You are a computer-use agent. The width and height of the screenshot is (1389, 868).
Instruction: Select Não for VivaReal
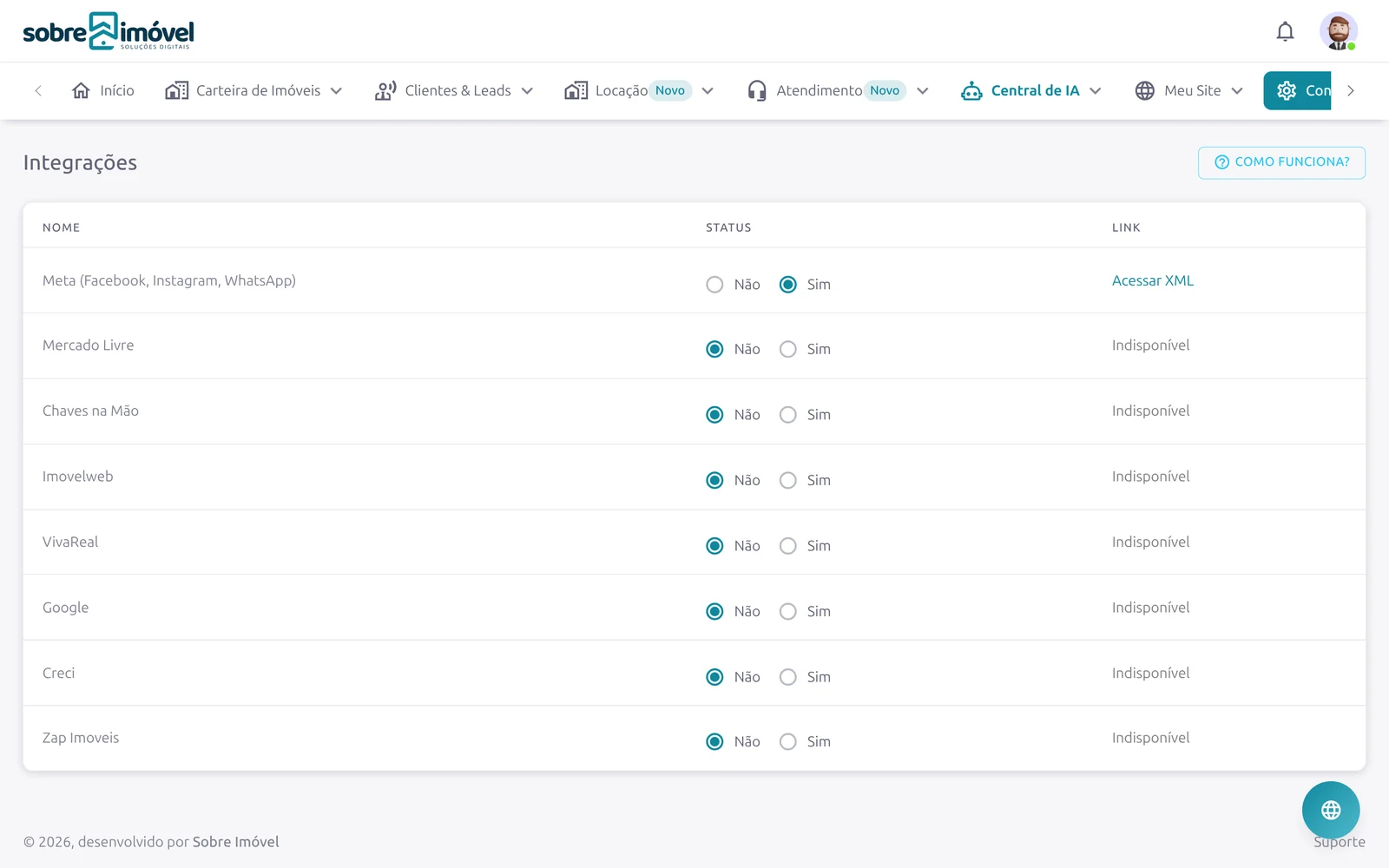point(714,546)
